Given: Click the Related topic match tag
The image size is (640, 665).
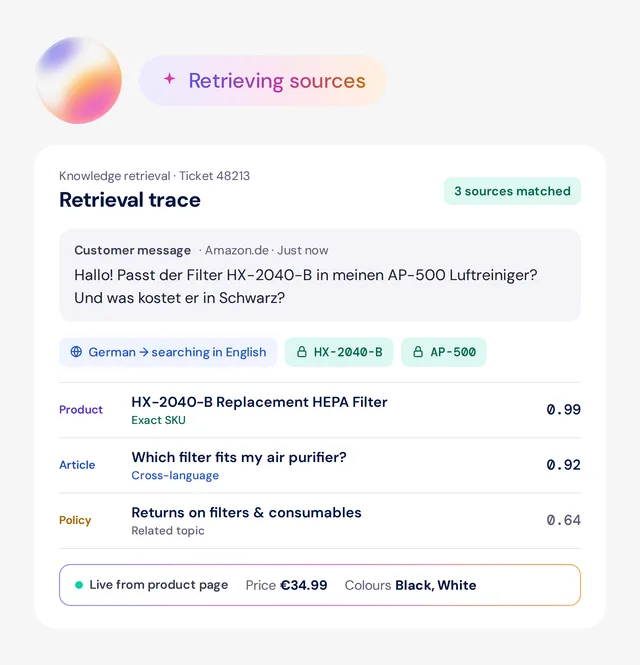Looking at the screenshot, I should [x=168, y=531].
